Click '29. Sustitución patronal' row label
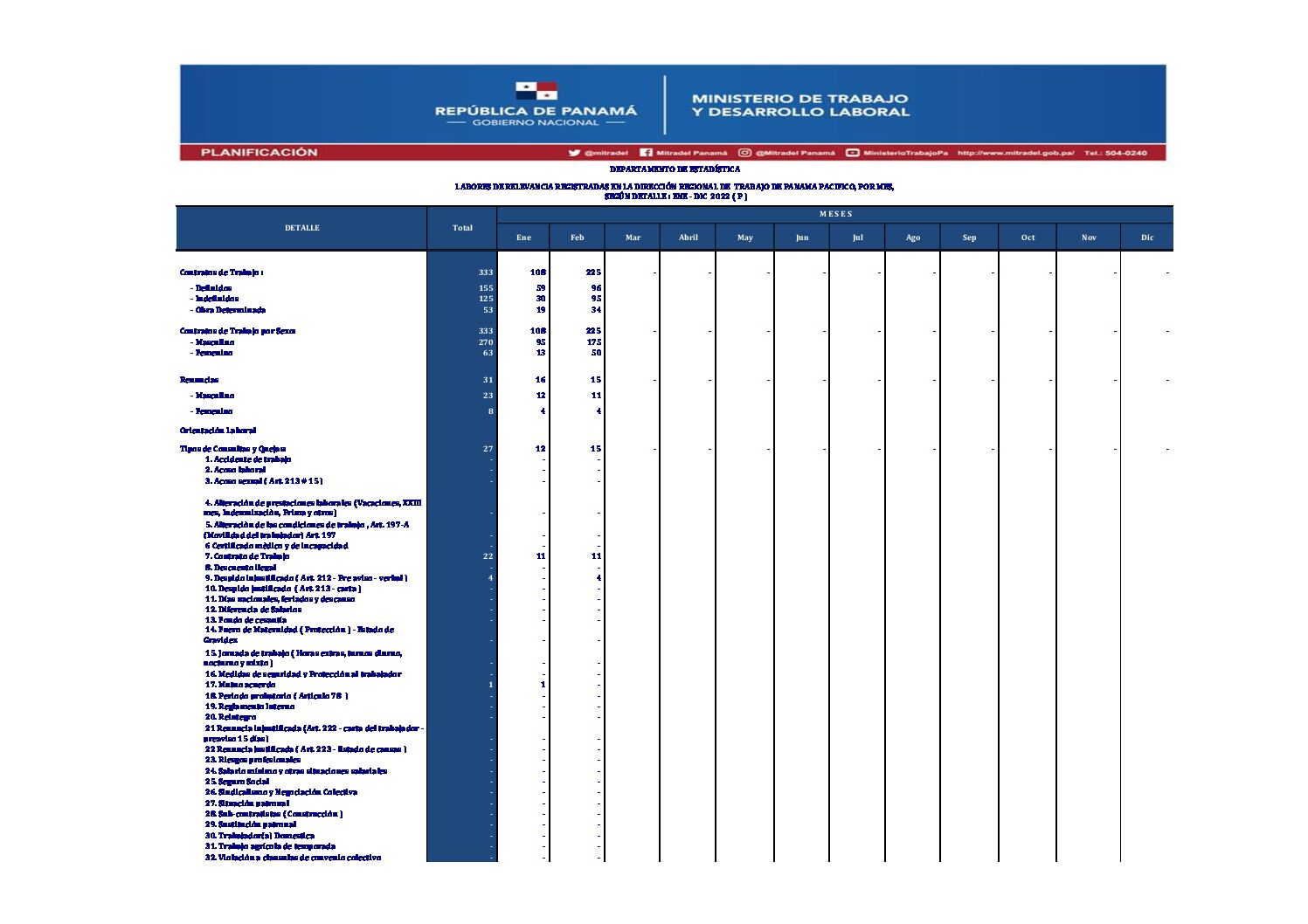The height and width of the screenshot is (924, 1308). [x=251, y=824]
